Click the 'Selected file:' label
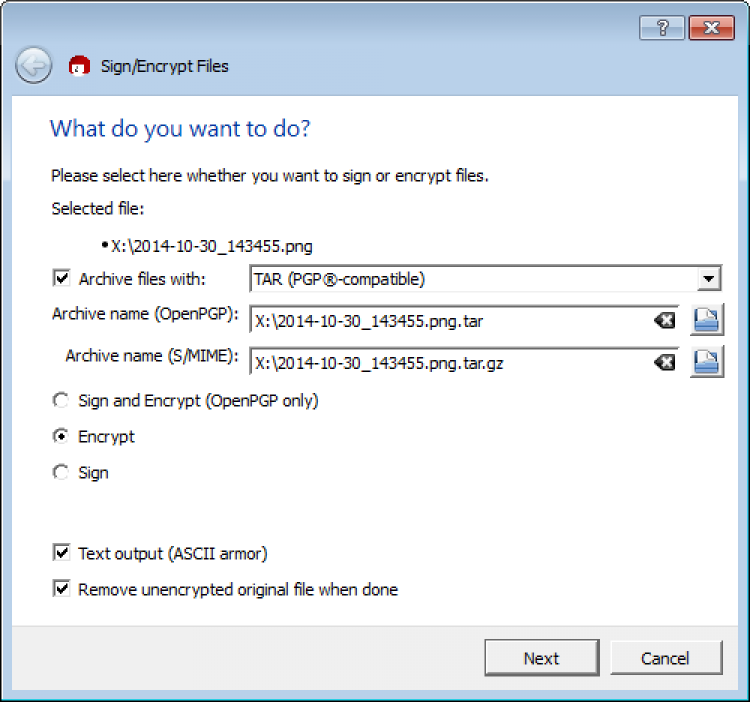Viewport: 750px width, 702px height. [98, 209]
